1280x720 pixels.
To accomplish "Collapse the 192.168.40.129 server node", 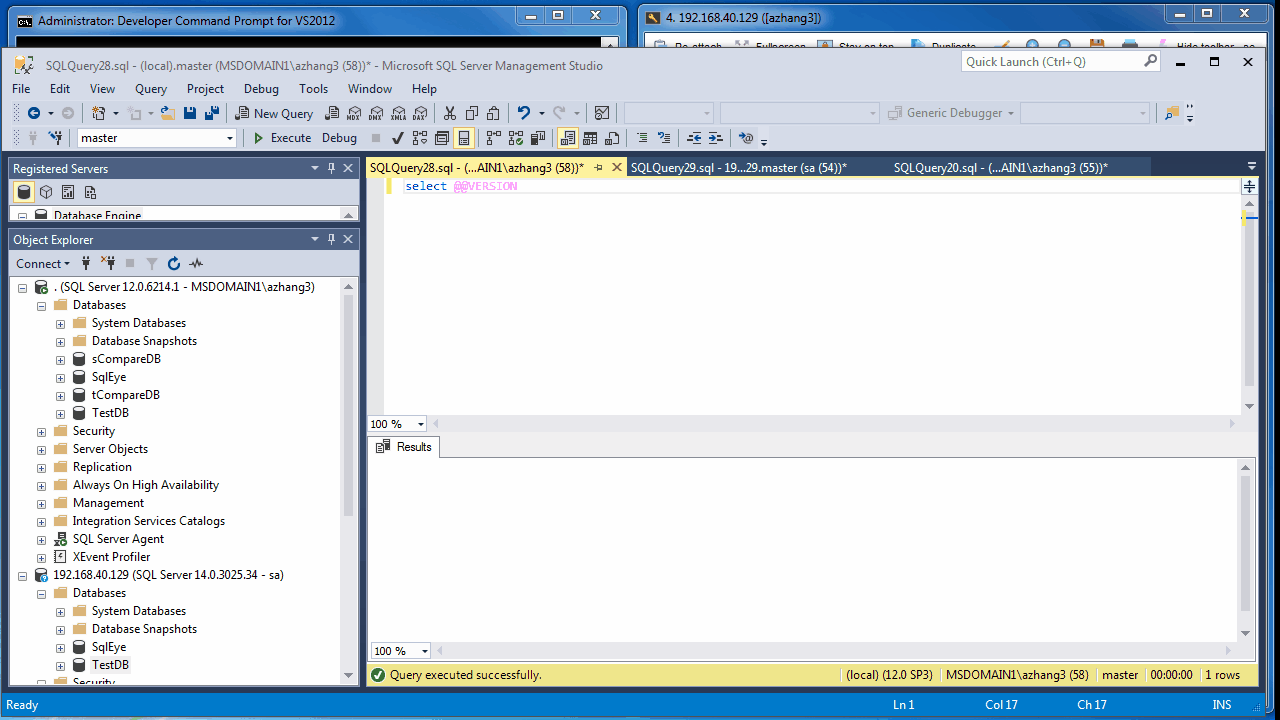I will coord(22,575).
